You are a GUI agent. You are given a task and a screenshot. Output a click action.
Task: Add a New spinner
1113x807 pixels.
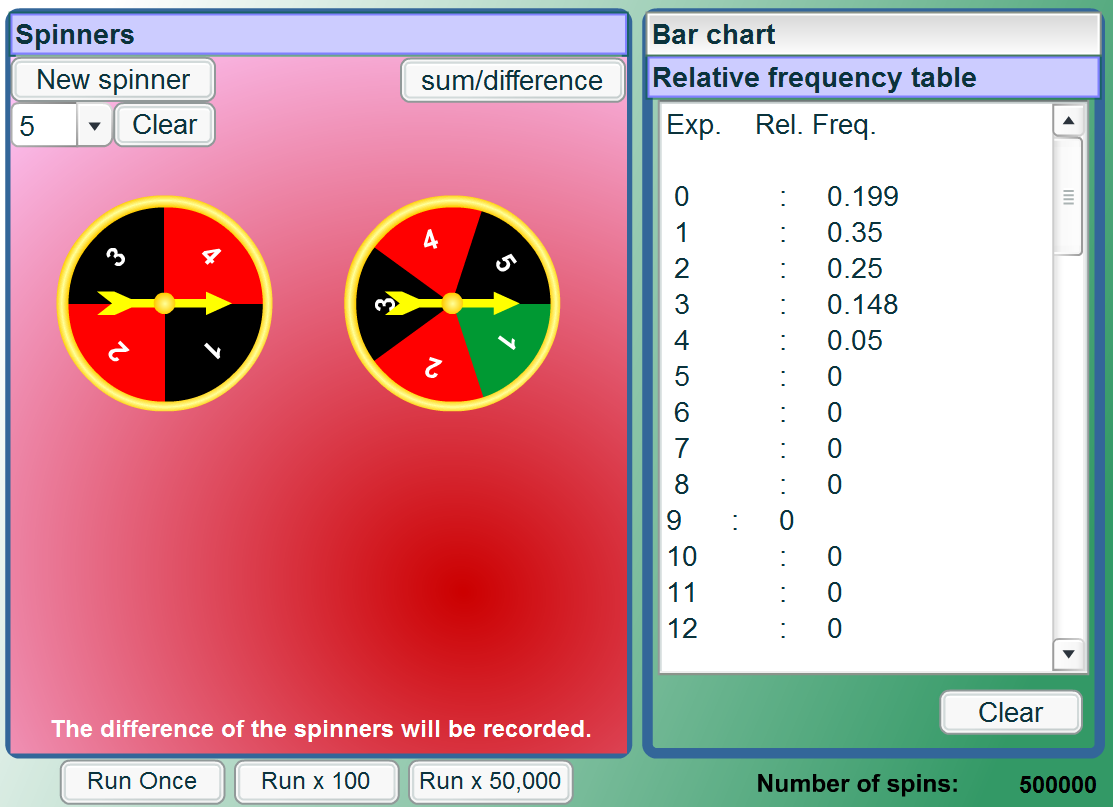[113, 80]
